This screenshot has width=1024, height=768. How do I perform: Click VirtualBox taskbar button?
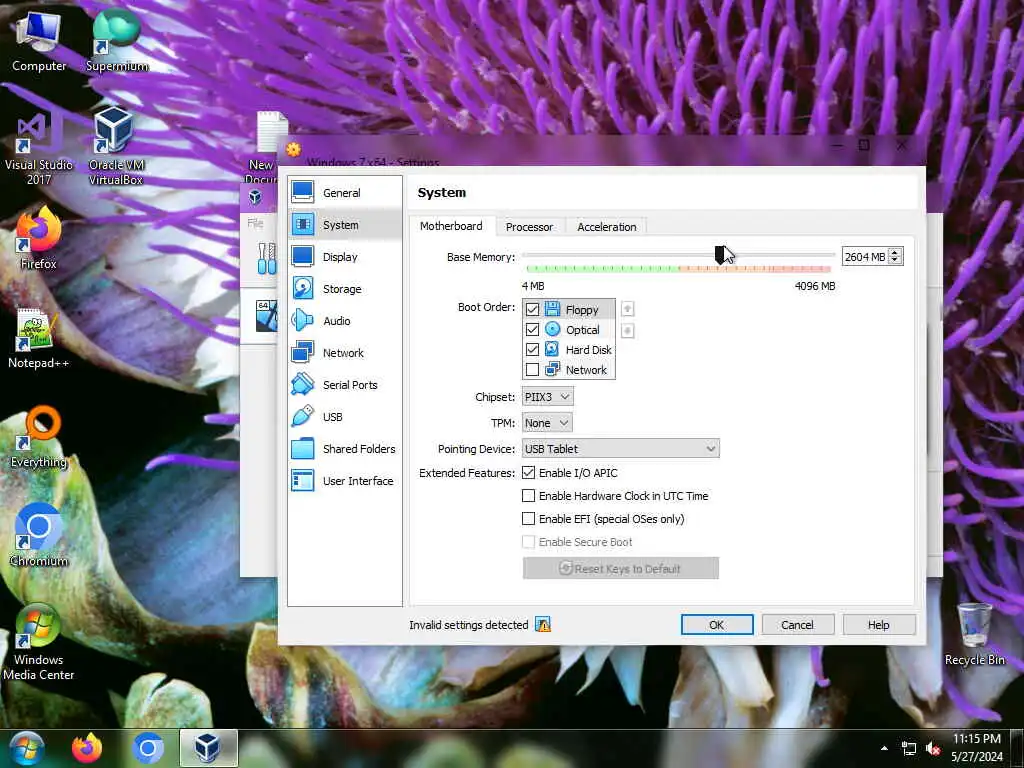tap(208, 748)
